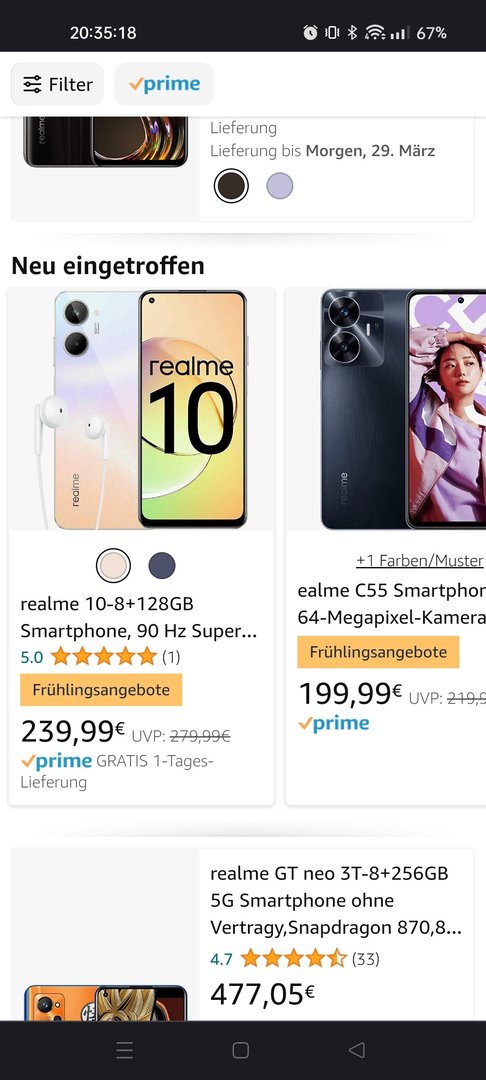Tap the Frühlingsangebote badge under realme C55
Viewport: 486px width, 1080px height.
378,652
